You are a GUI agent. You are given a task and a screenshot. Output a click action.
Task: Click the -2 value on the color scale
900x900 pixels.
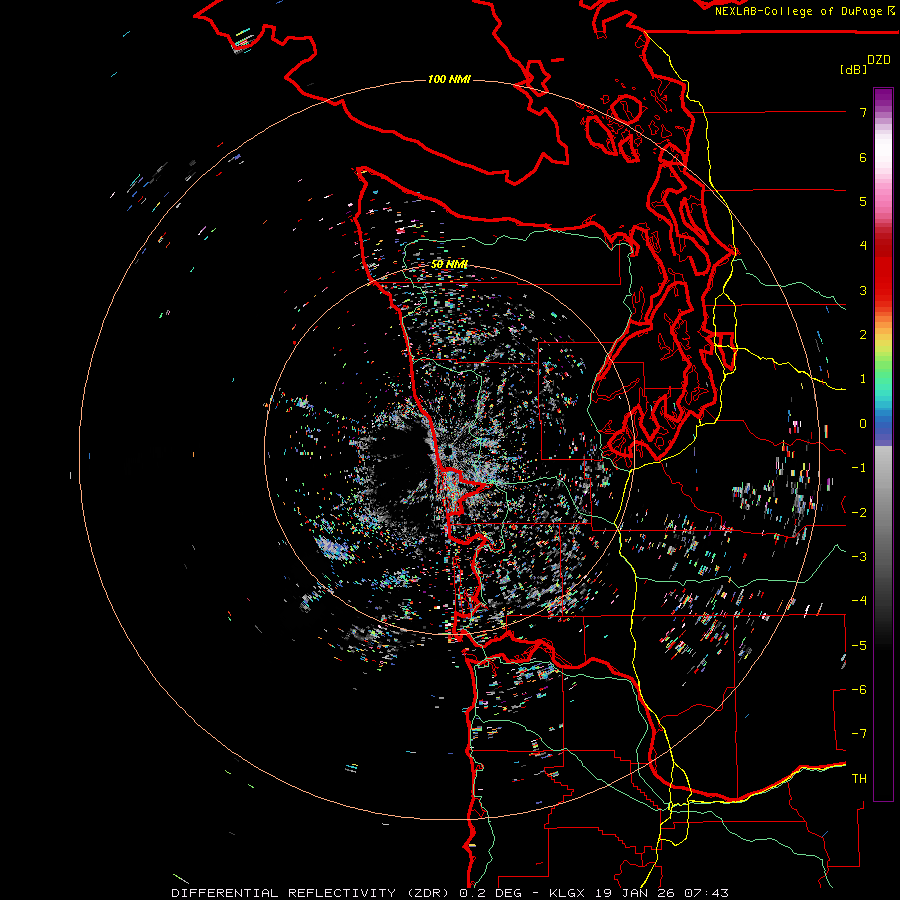859,513
